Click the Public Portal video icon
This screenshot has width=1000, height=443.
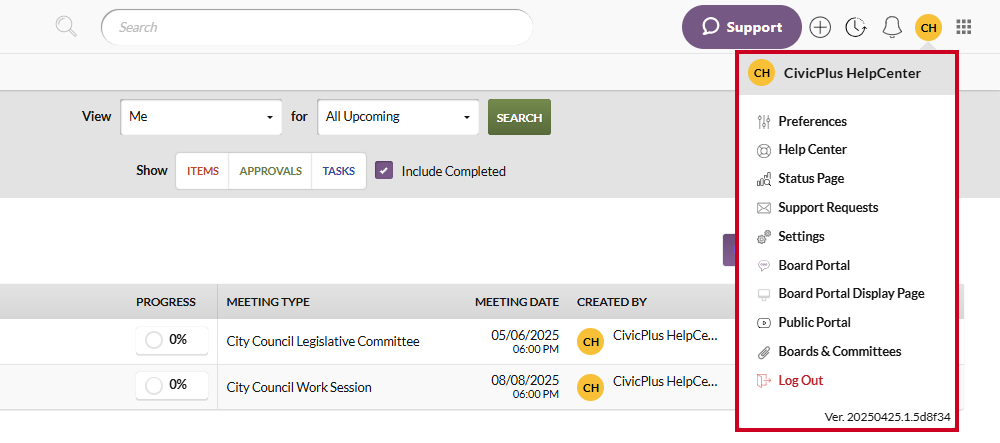tap(763, 323)
